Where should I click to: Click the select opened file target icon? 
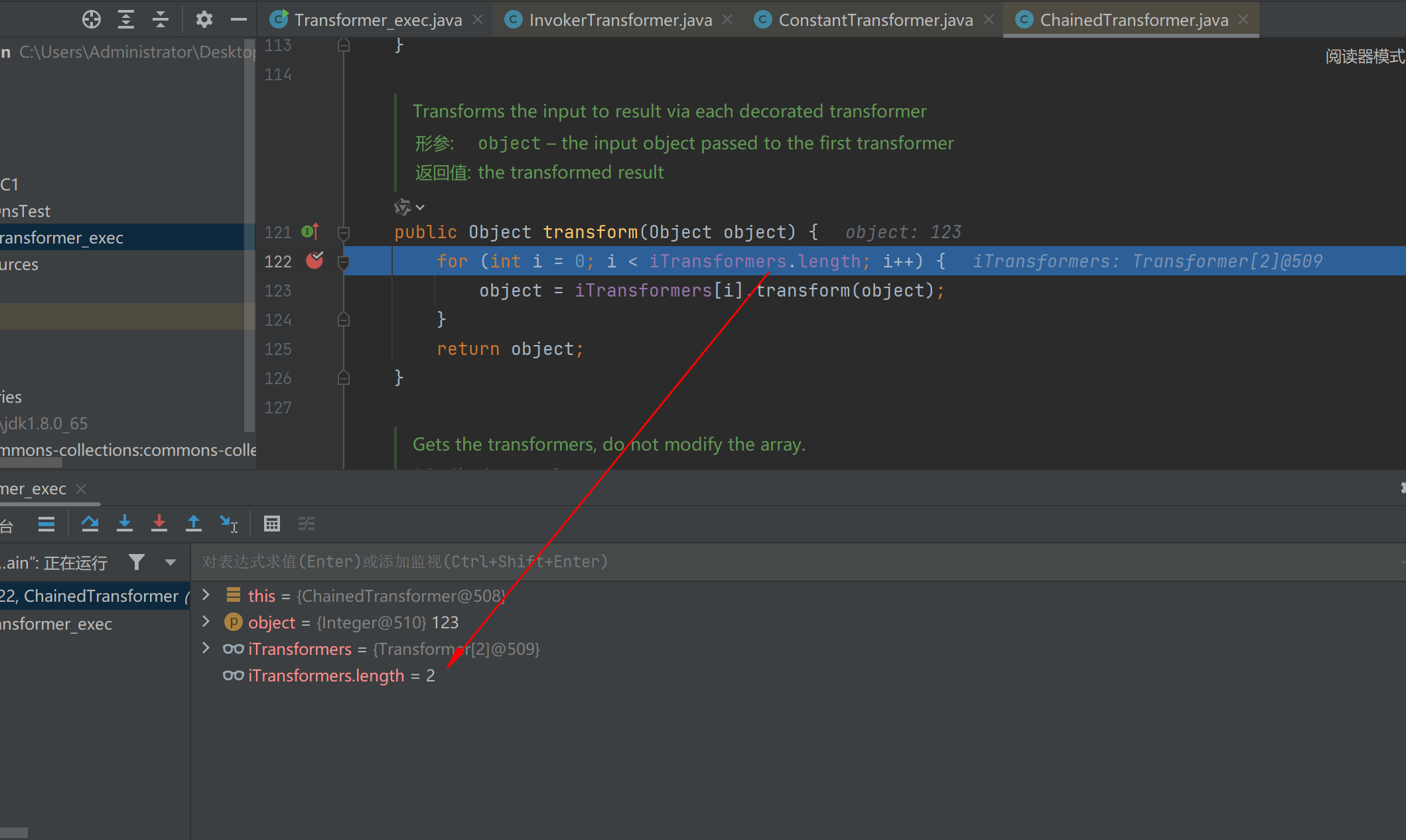point(92,19)
